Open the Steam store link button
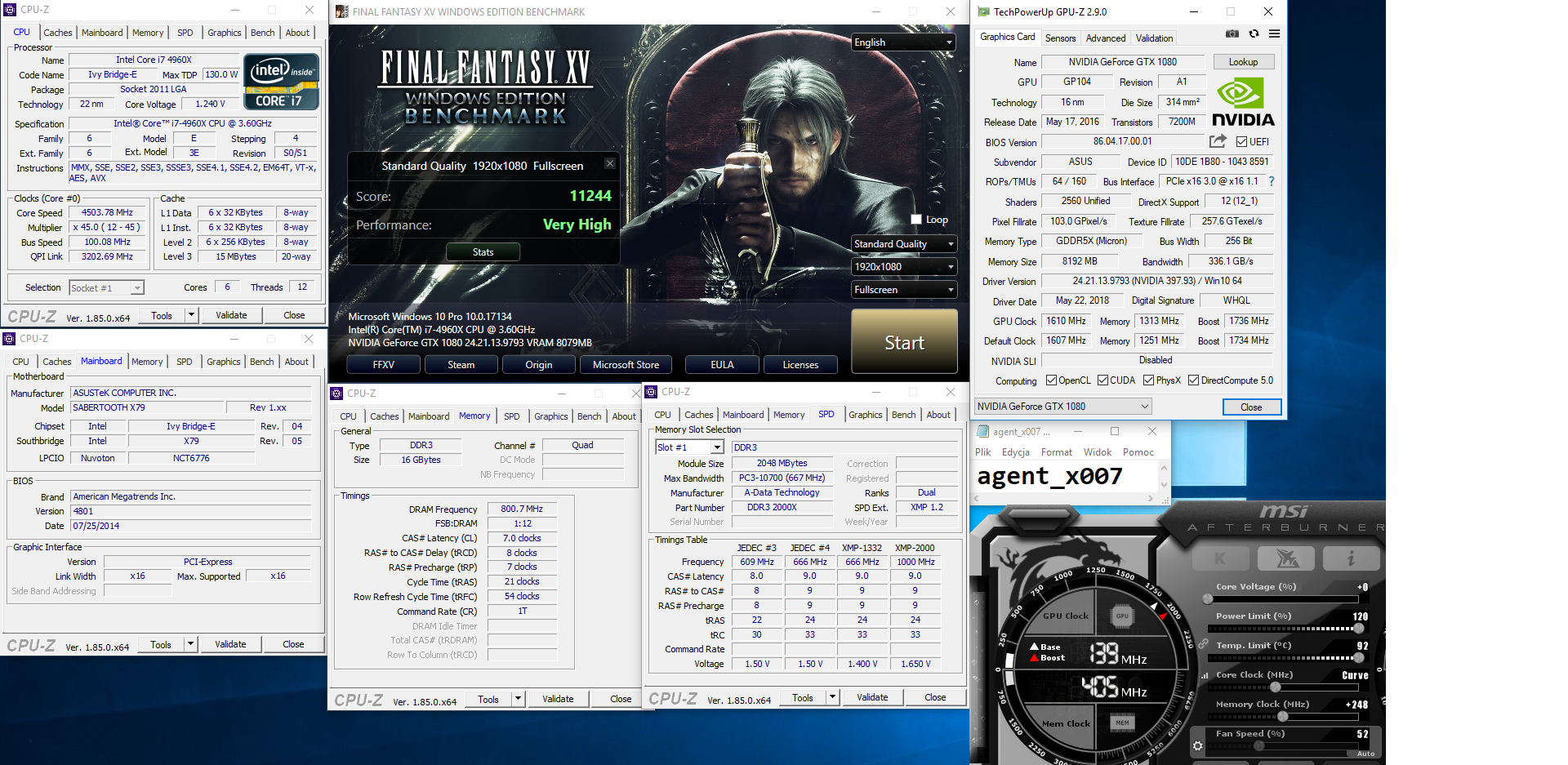 pyautogui.click(x=461, y=365)
